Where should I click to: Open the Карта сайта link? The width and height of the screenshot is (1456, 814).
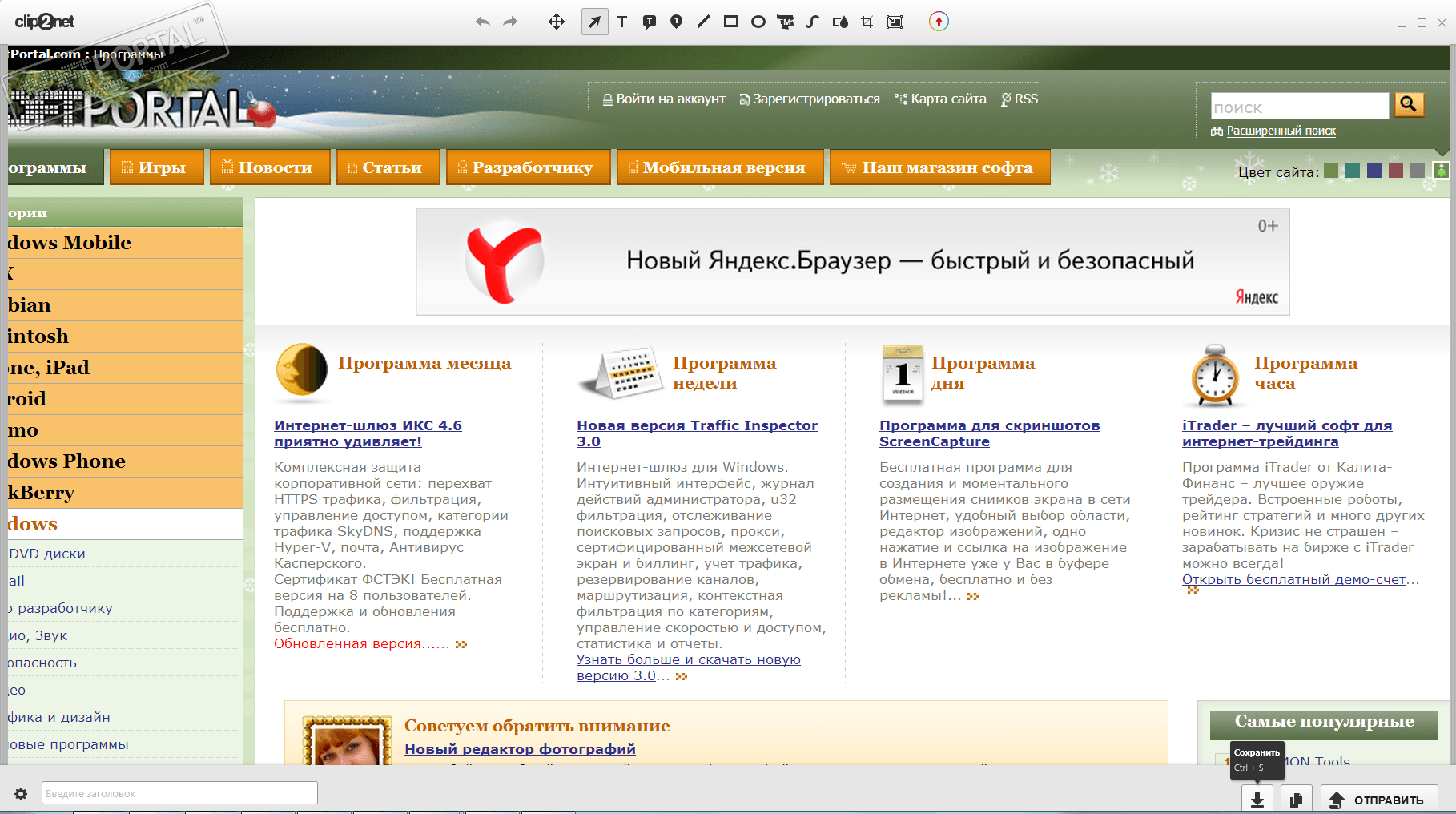click(948, 99)
